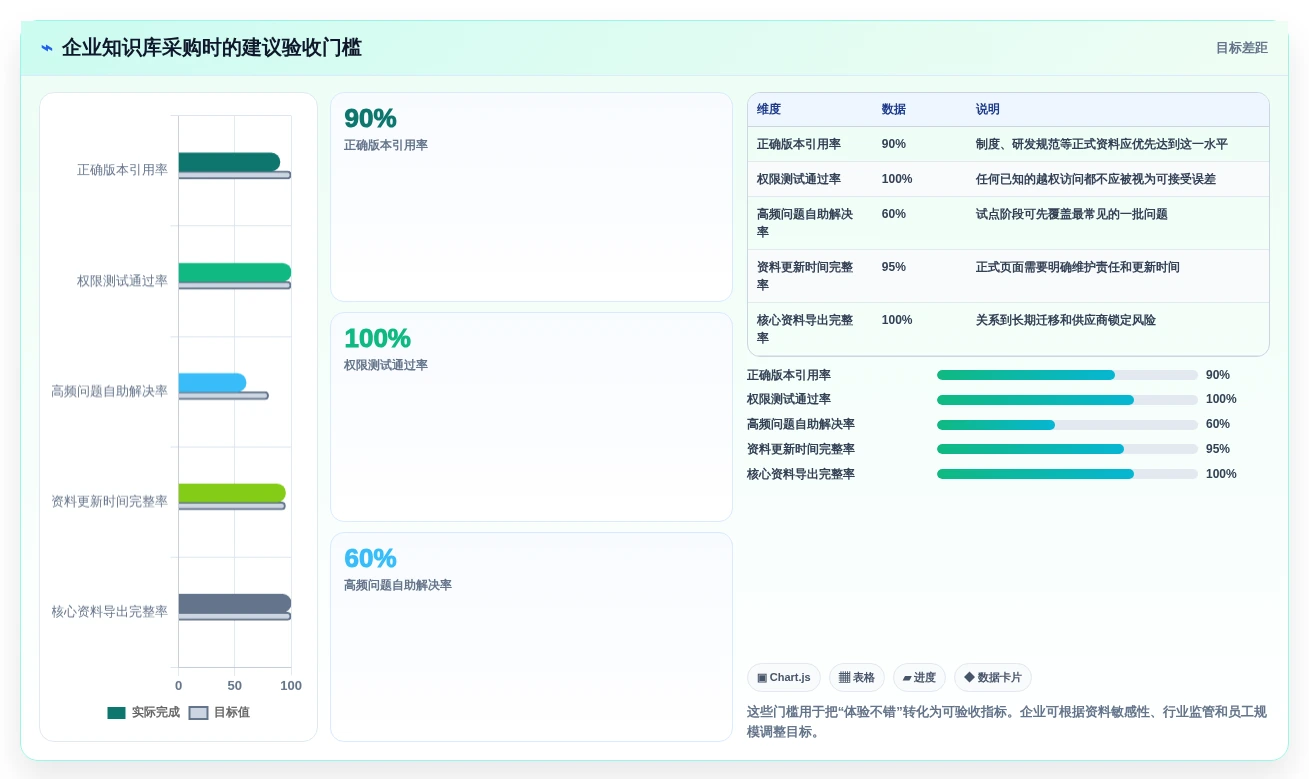The image size is (1309, 779).
Task: Click the 高频问题自助解决率 progress bar
Action: (1067, 425)
